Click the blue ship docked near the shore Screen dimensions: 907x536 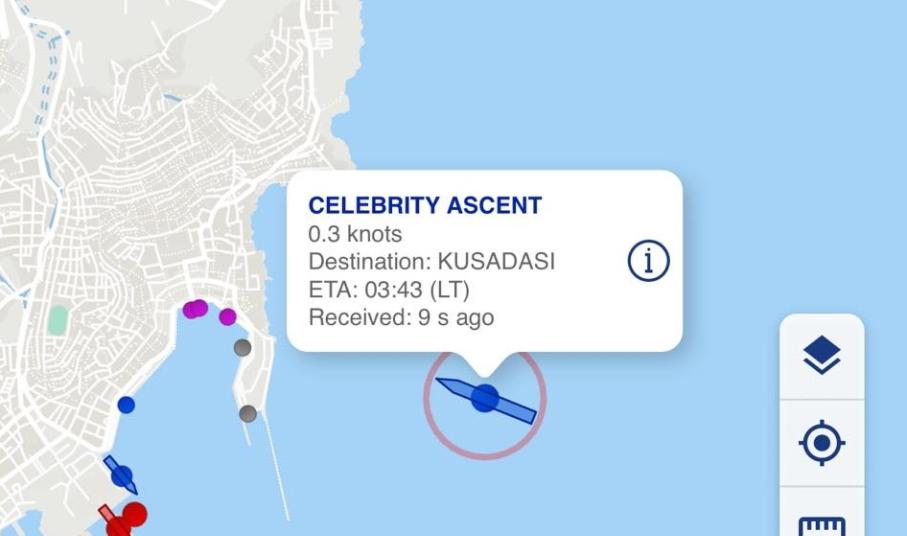point(122,476)
